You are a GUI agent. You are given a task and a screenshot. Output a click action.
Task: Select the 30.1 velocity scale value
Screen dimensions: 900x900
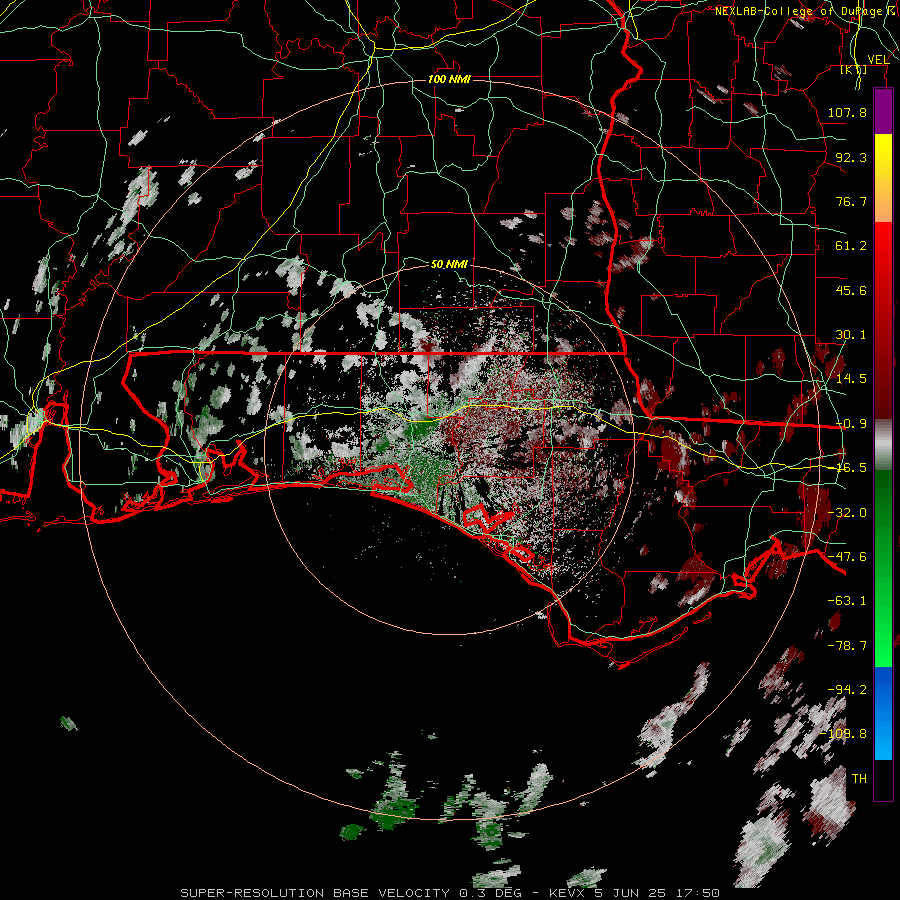click(x=851, y=335)
